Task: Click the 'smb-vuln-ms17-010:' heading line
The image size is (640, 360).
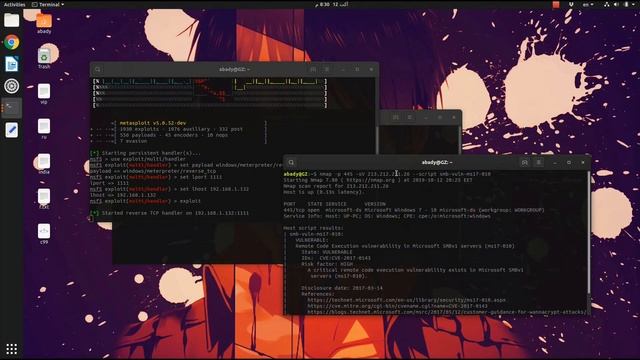Action: [x=316, y=234]
